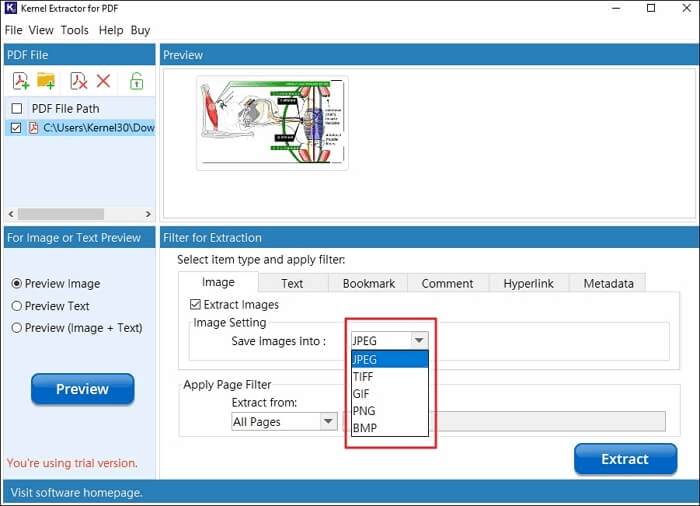Switch to the Comment tab
Image resolution: width=700 pixels, height=506 pixels.
point(447,284)
